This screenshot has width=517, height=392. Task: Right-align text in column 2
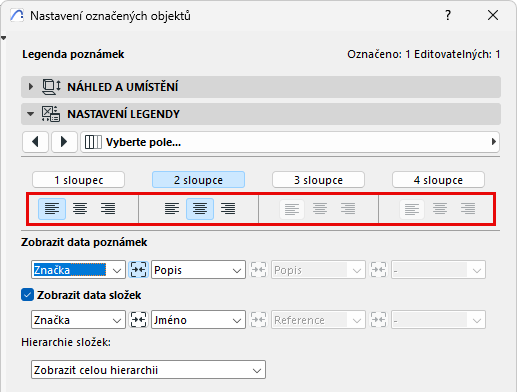(228, 209)
